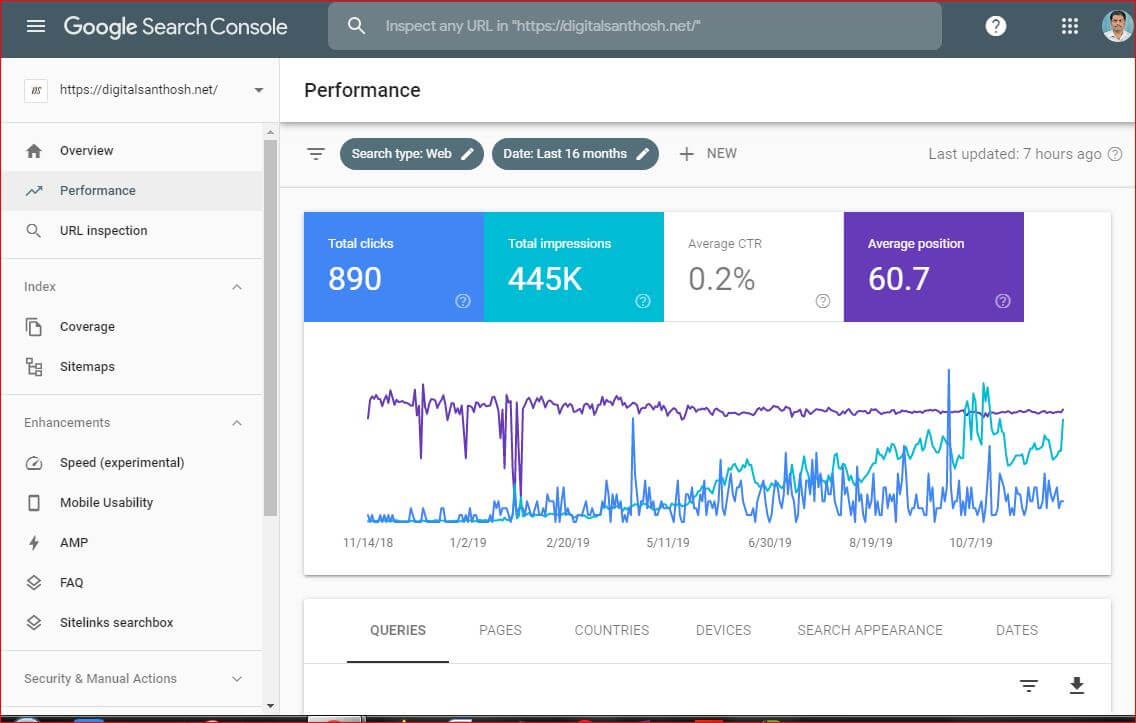Open the hamburger main menu
Image resolution: width=1136 pixels, height=723 pixels.
point(36,26)
